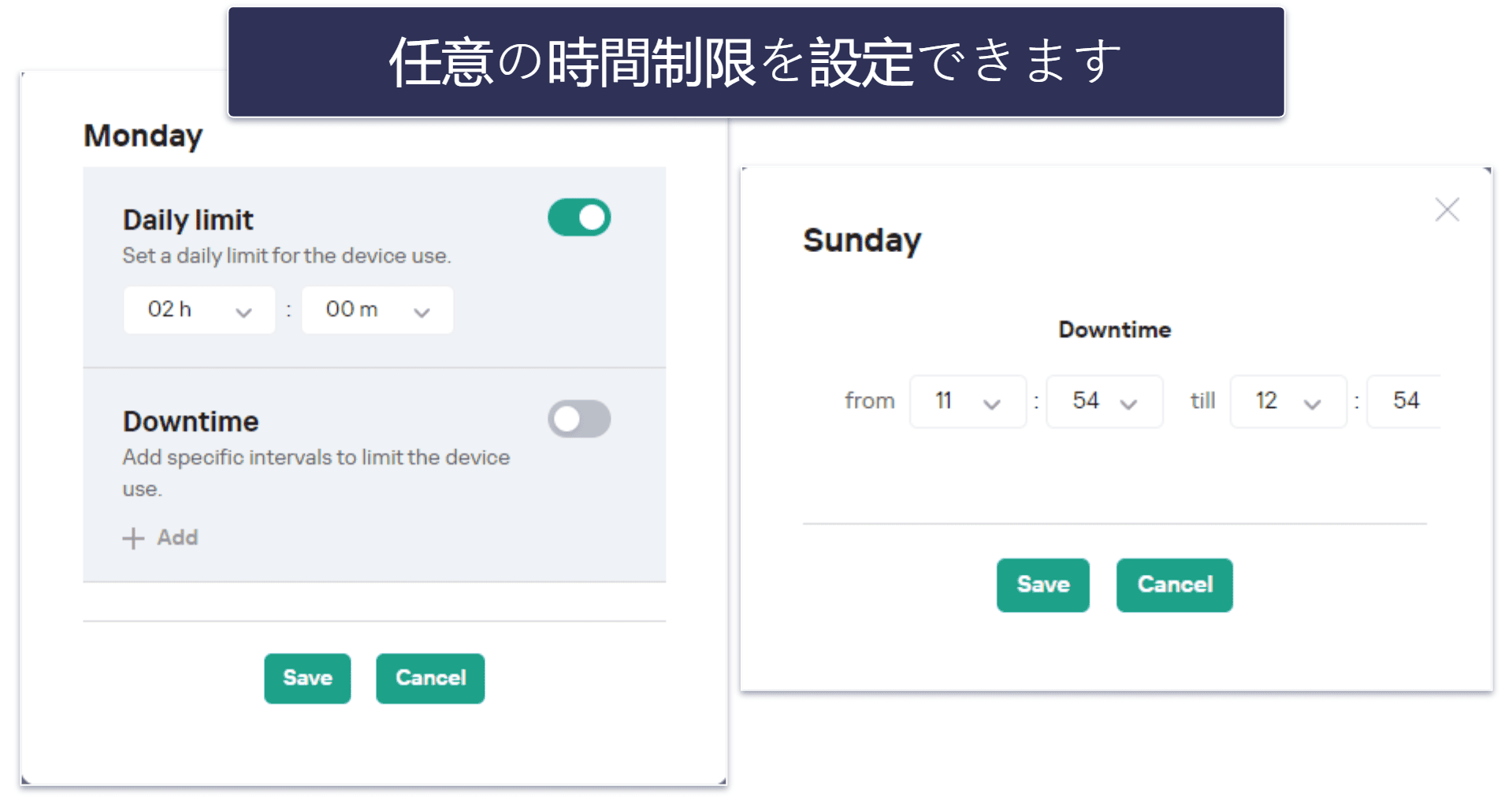Cancel the Sunday downtime settings

pyautogui.click(x=1174, y=585)
